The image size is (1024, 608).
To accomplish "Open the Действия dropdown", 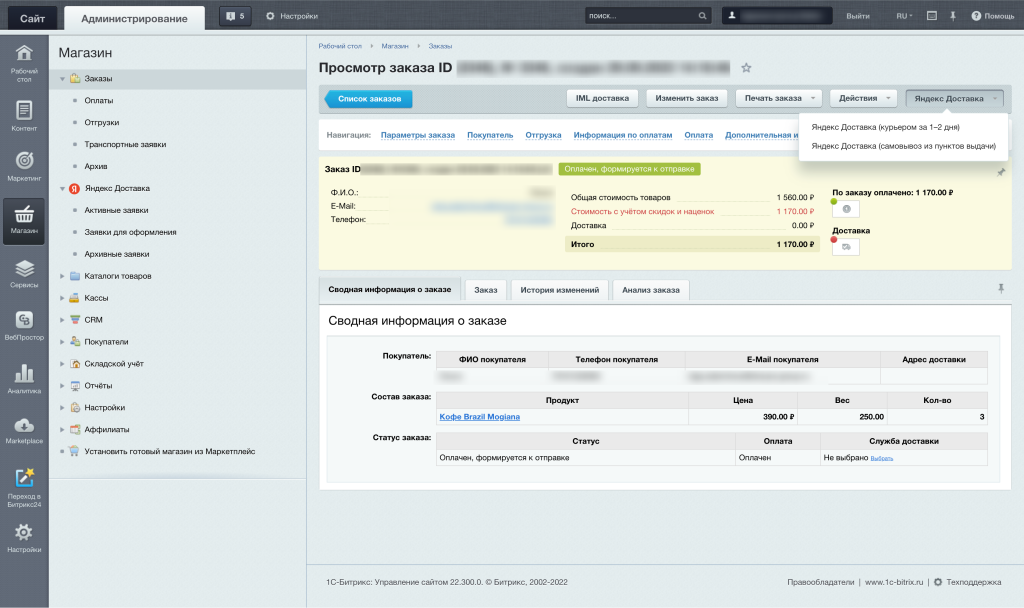I will pyautogui.click(x=863, y=98).
